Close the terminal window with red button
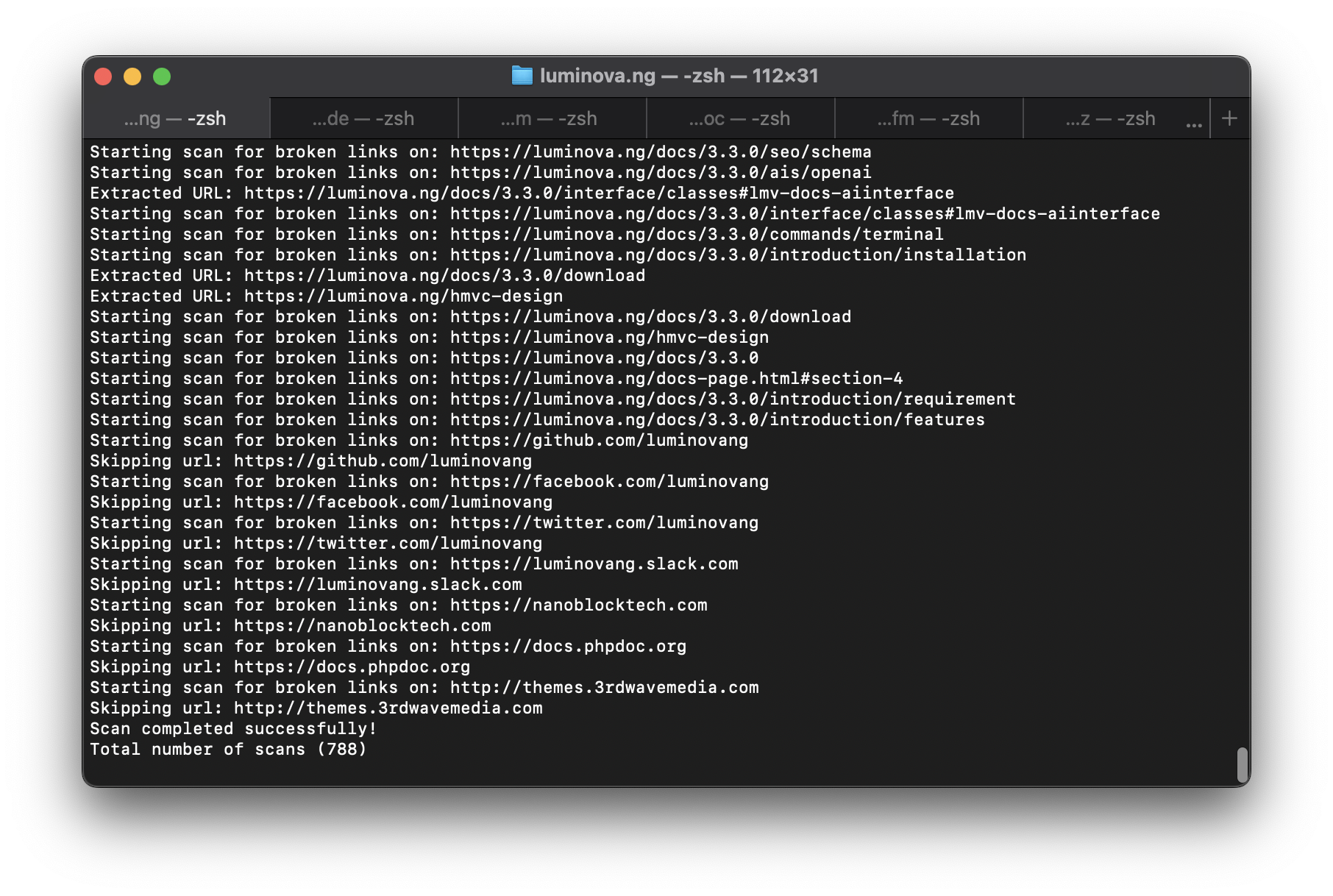 103,77
